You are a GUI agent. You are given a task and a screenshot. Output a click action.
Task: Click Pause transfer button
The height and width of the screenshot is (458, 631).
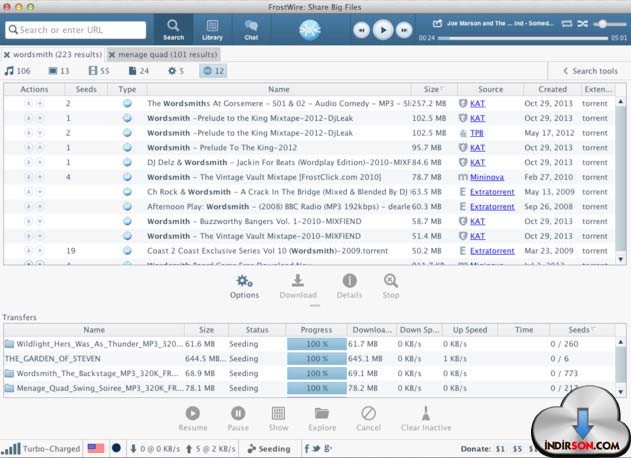(x=238, y=419)
